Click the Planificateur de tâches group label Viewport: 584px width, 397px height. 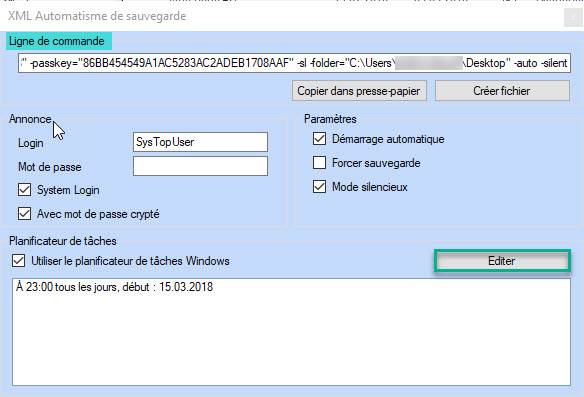pos(63,241)
